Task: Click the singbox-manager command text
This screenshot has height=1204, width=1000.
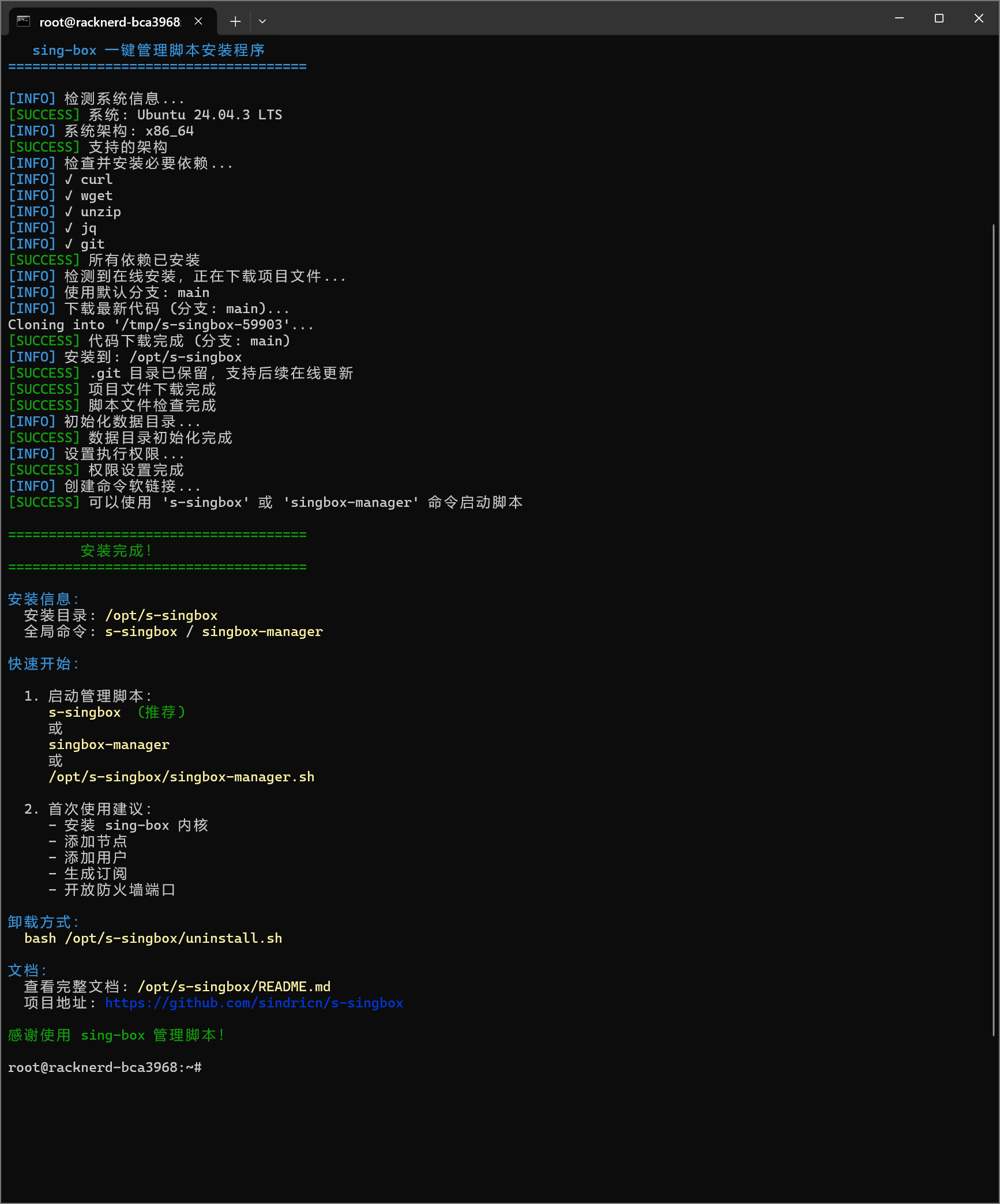Action: [x=108, y=744]
